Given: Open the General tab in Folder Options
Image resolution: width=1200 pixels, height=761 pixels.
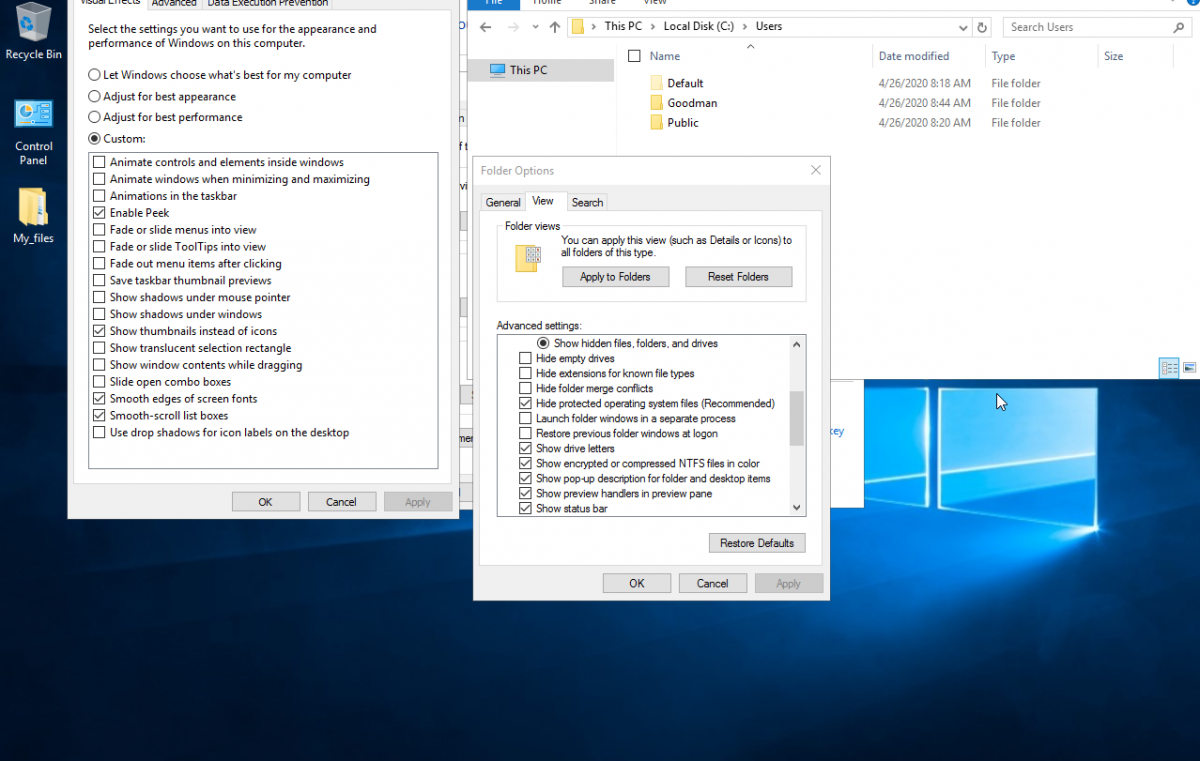Looking at the screenshot, I should (x=503, y=202).
